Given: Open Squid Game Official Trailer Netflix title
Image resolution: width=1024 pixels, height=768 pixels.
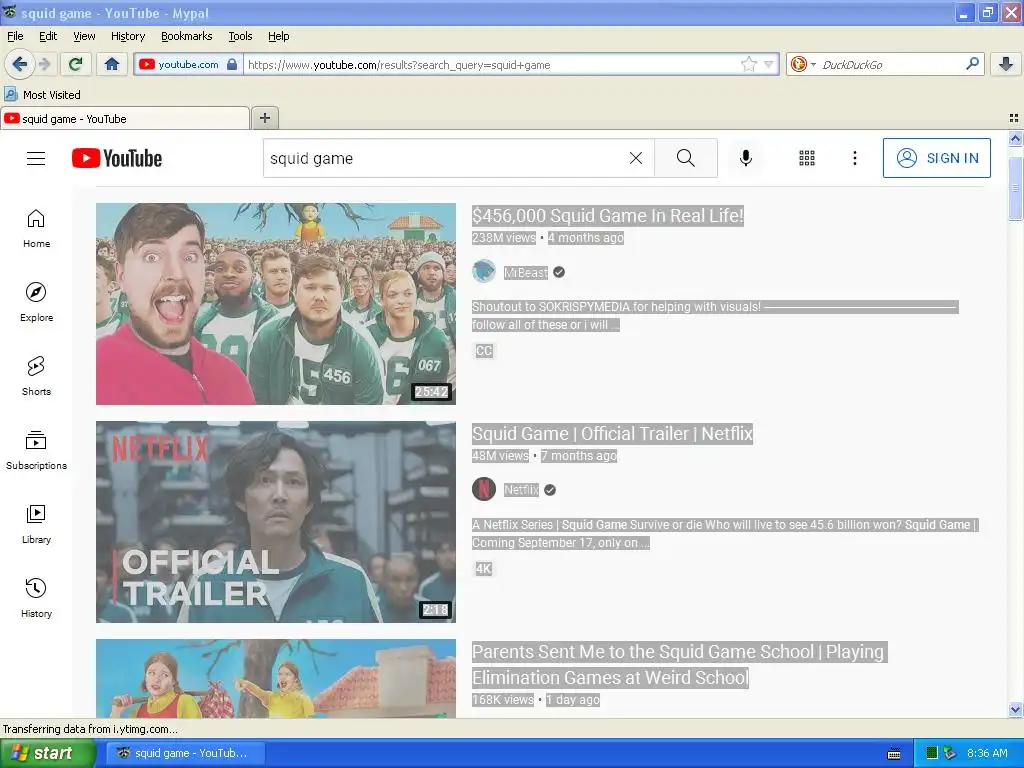Looking at the screenshot, I should pos(612,434).
